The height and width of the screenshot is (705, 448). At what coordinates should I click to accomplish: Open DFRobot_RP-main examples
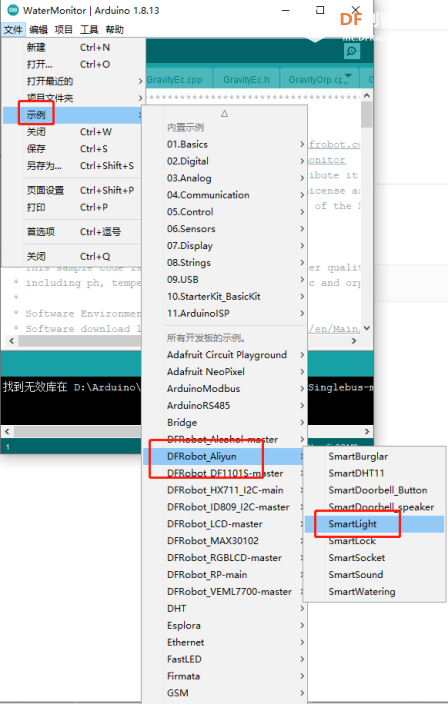click(x=225, y=575)
